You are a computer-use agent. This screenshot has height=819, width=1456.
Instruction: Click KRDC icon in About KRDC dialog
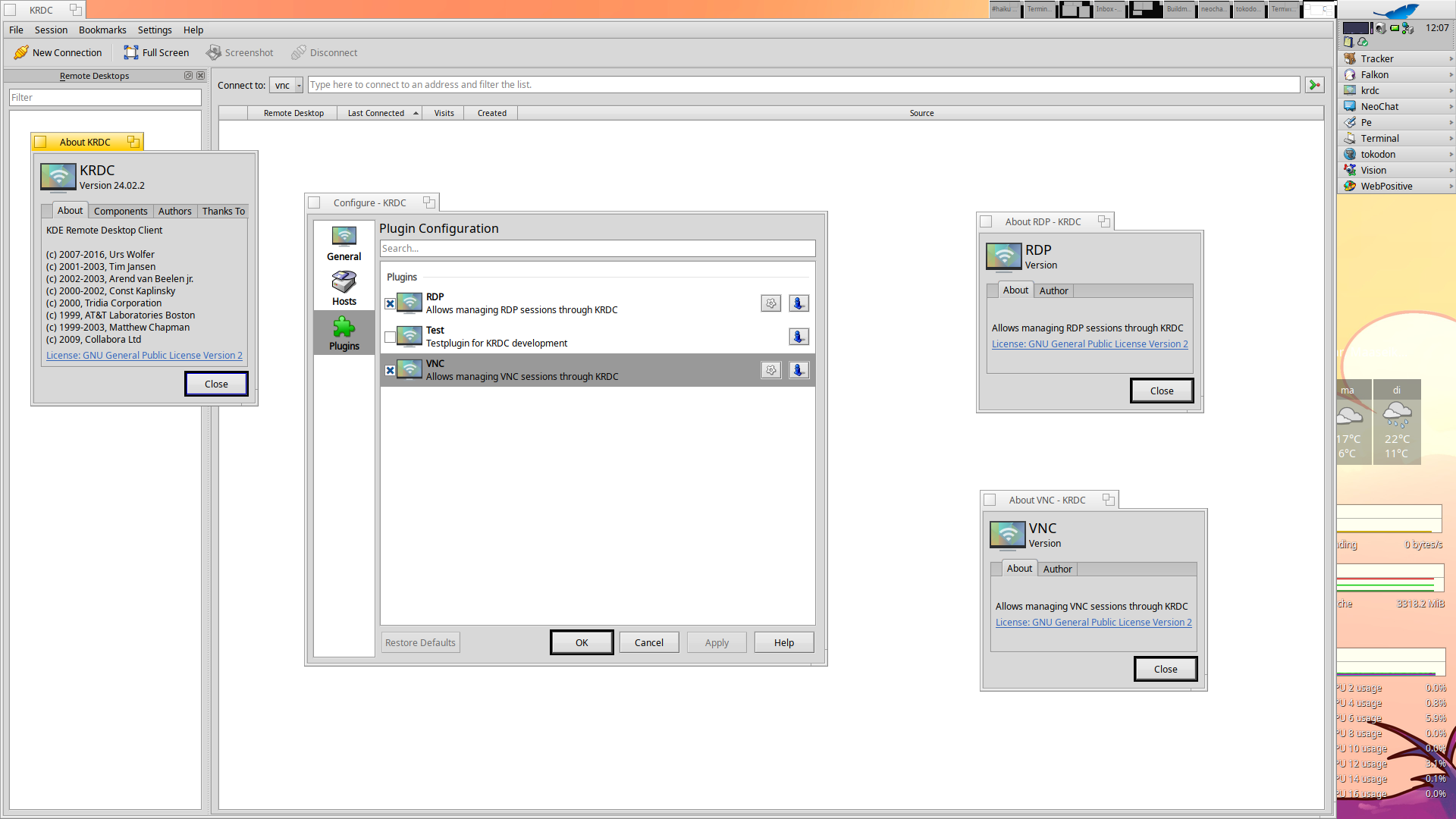pos(58,177)
